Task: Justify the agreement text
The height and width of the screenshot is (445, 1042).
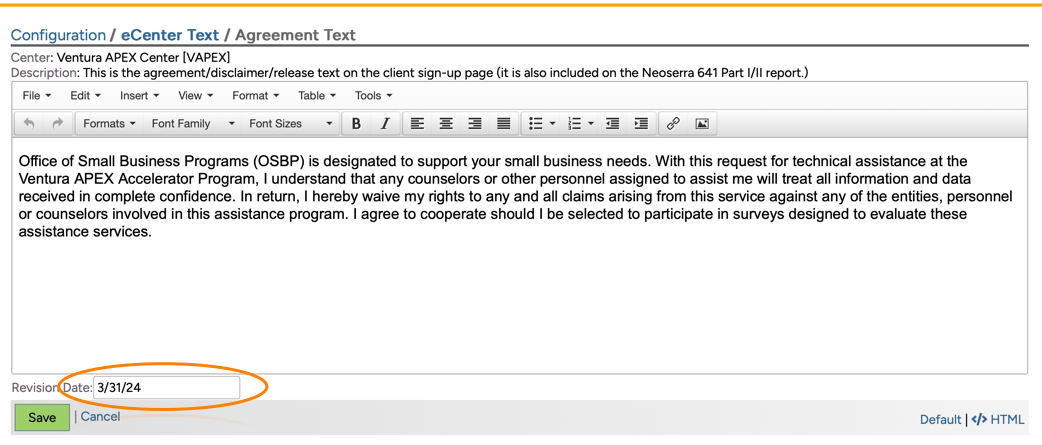Action: click(x=504, y=124)
